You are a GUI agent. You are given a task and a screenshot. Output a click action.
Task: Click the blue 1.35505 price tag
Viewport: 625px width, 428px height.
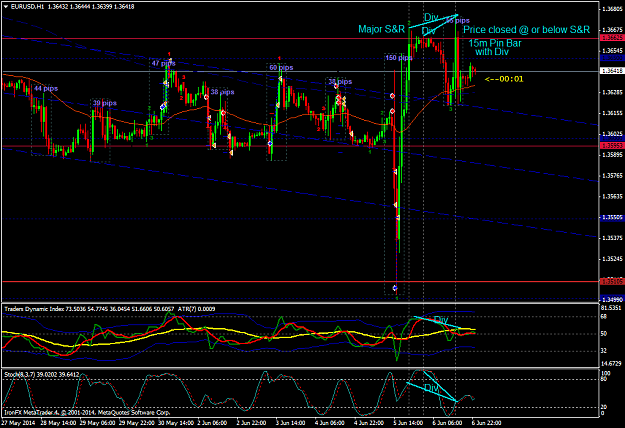coord(612,218)
